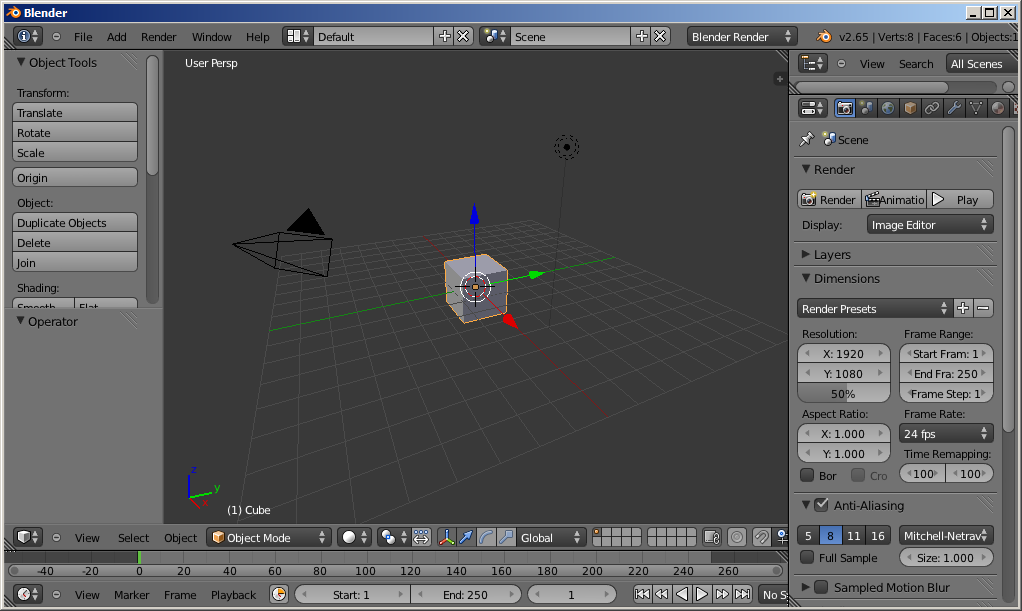Open the Global orientation dropdown
Viewport: 1022px width, 611px height.
550,537
